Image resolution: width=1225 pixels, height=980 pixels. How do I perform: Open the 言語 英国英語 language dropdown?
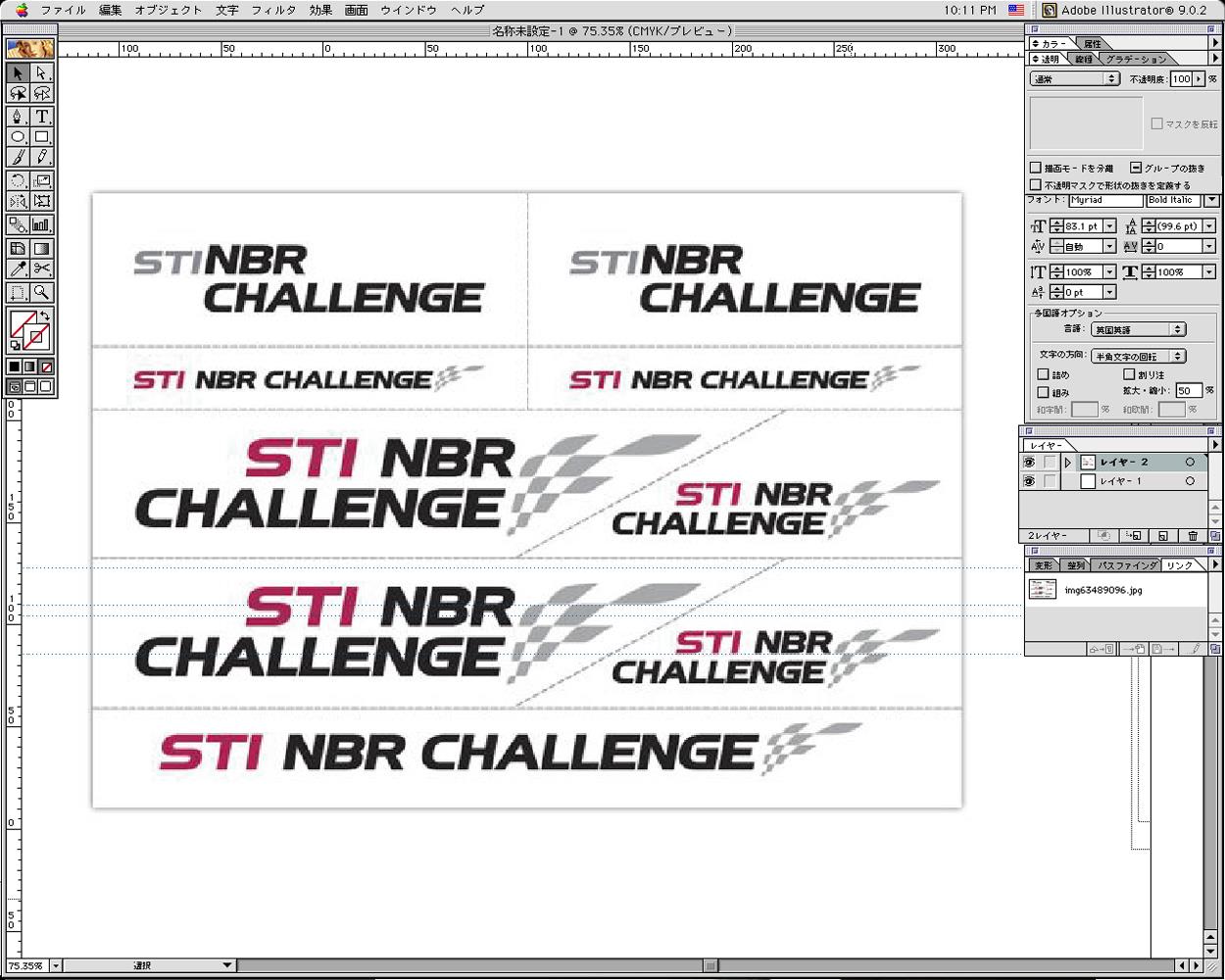[1139, 329]
